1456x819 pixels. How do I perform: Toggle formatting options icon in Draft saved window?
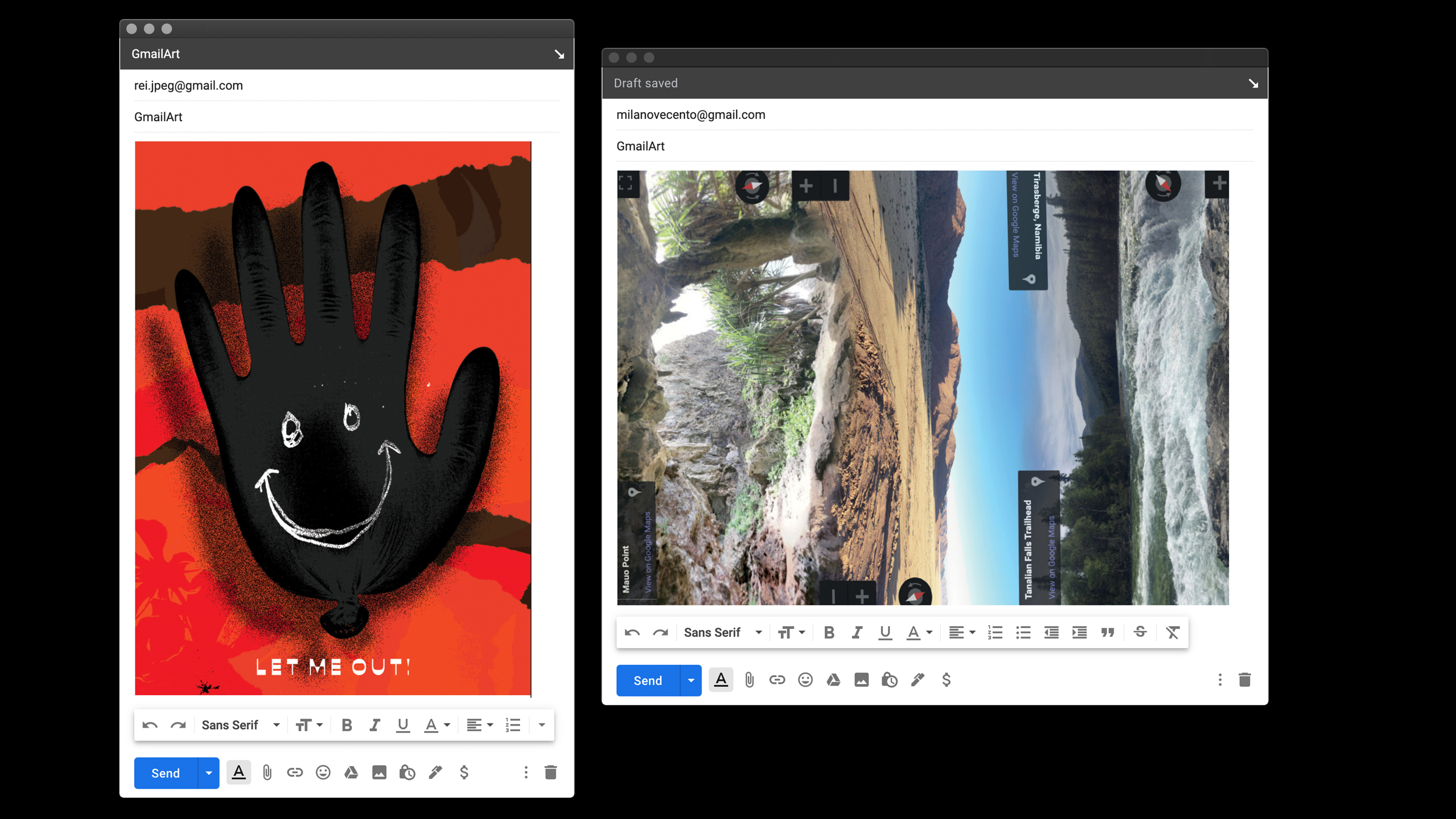pos(721,679)
